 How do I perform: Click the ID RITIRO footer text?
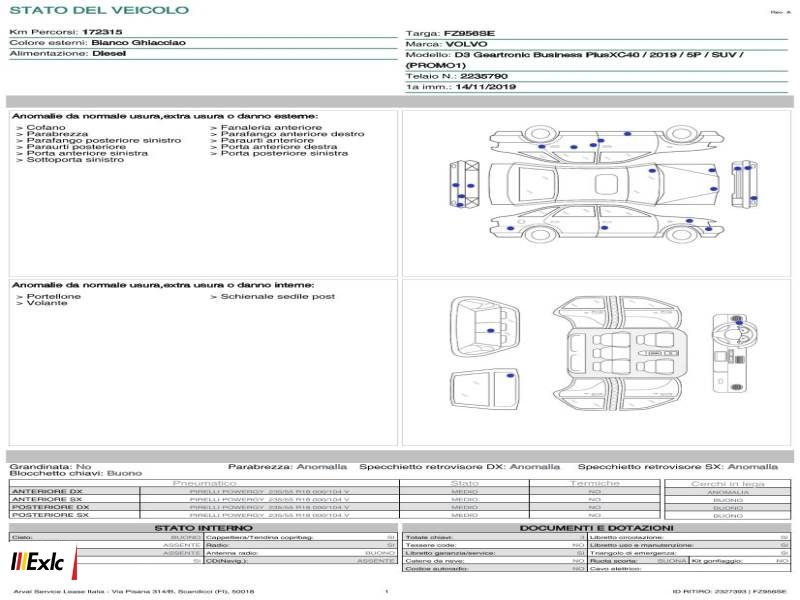730,592
